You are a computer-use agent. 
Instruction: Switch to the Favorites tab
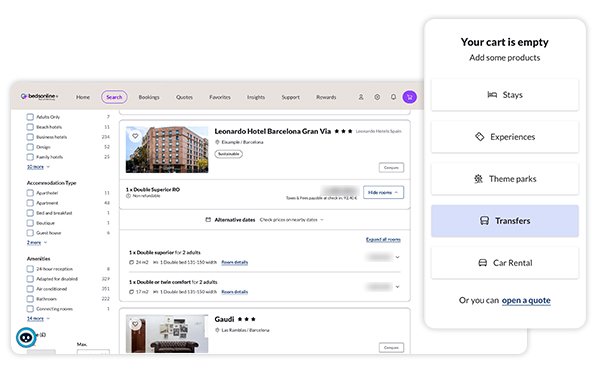[x=220, y=97]
